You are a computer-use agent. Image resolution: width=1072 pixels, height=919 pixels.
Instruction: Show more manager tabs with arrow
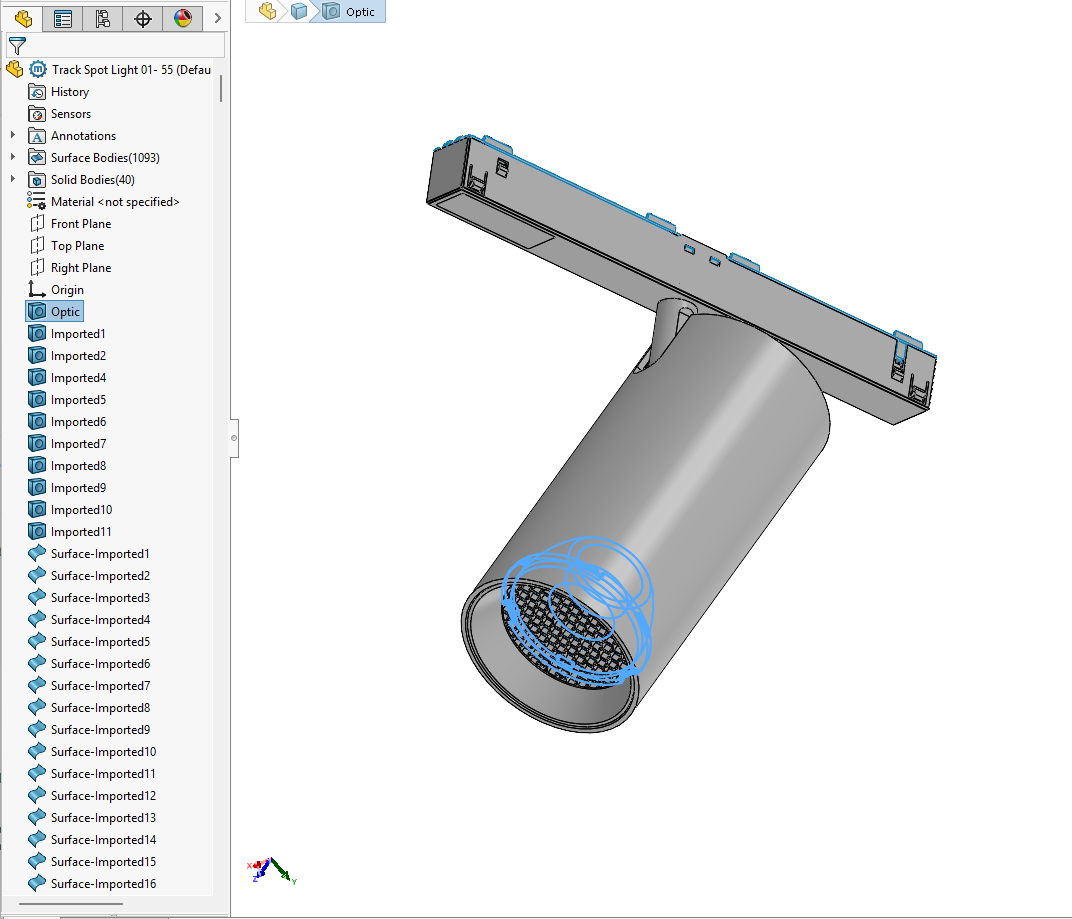(217, 18)
